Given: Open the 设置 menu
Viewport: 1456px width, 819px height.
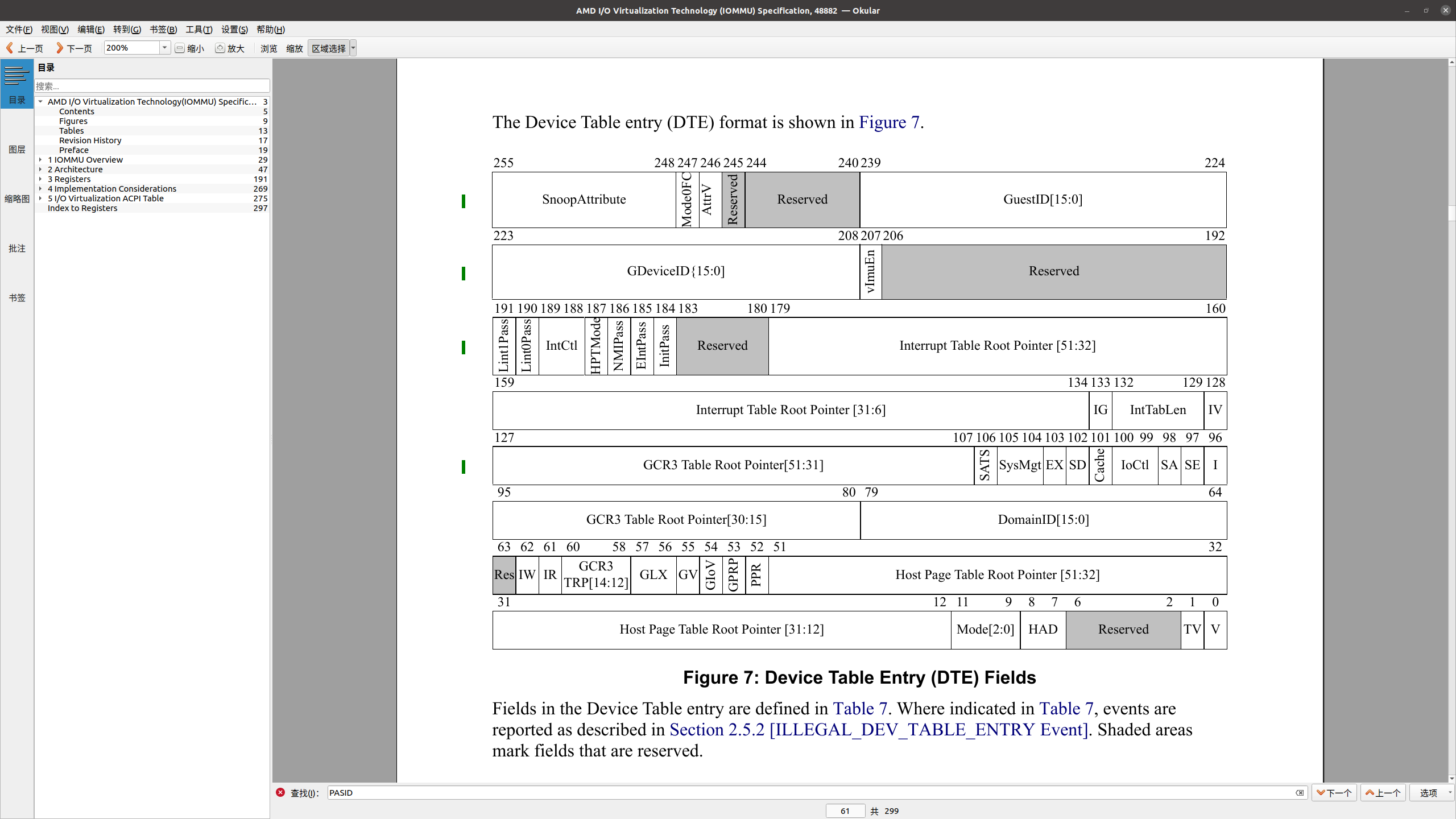Looking at the screenshot, I should 234,29.
